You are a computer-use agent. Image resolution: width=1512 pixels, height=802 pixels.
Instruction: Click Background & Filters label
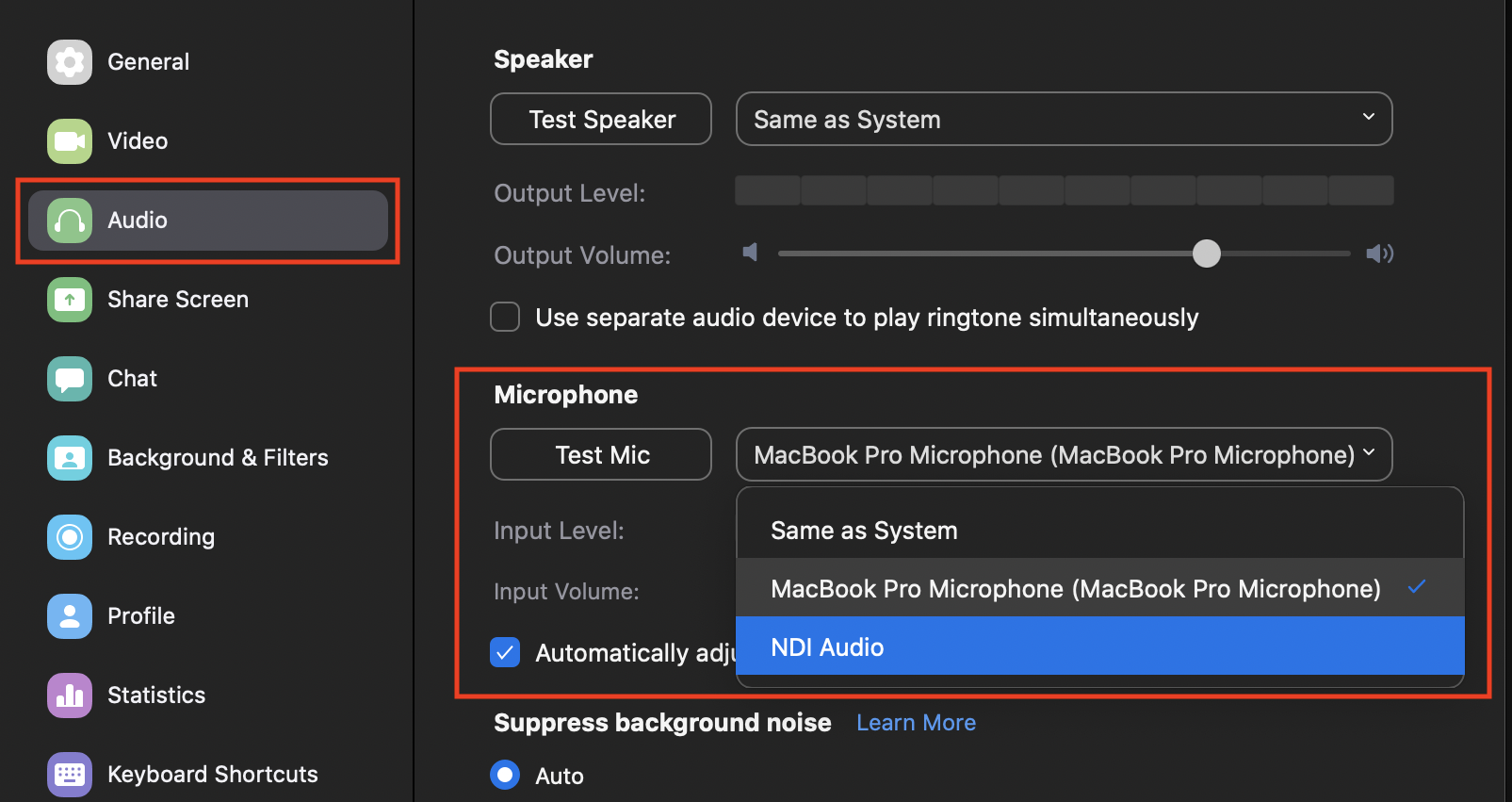[218, 458]
